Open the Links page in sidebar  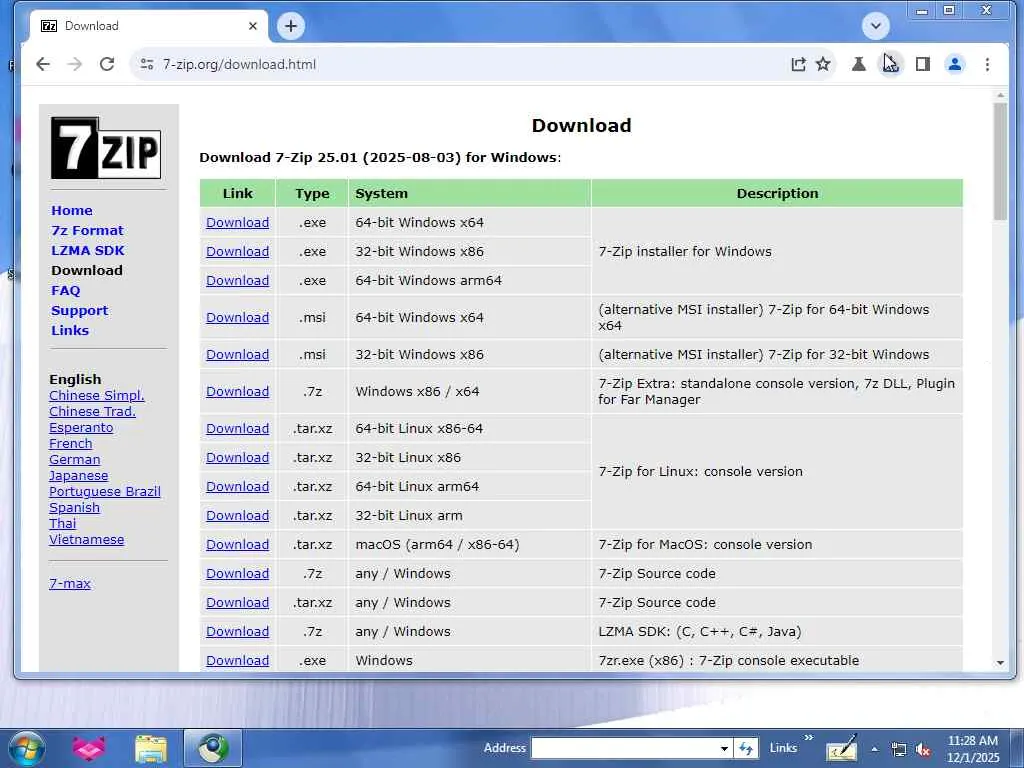coord(70,330)
